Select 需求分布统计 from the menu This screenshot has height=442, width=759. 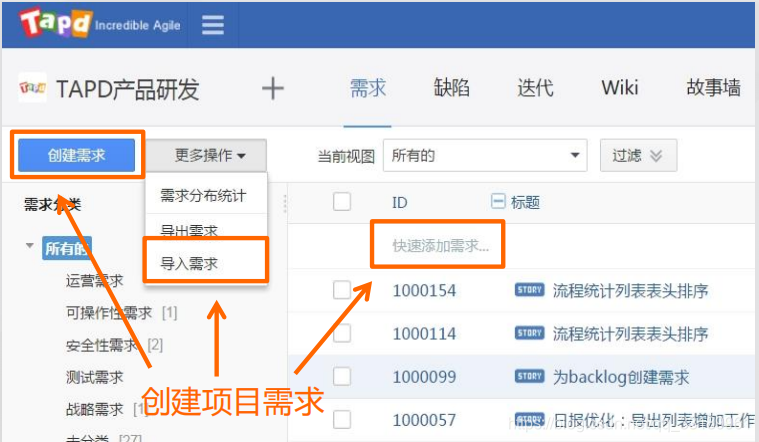206,195
